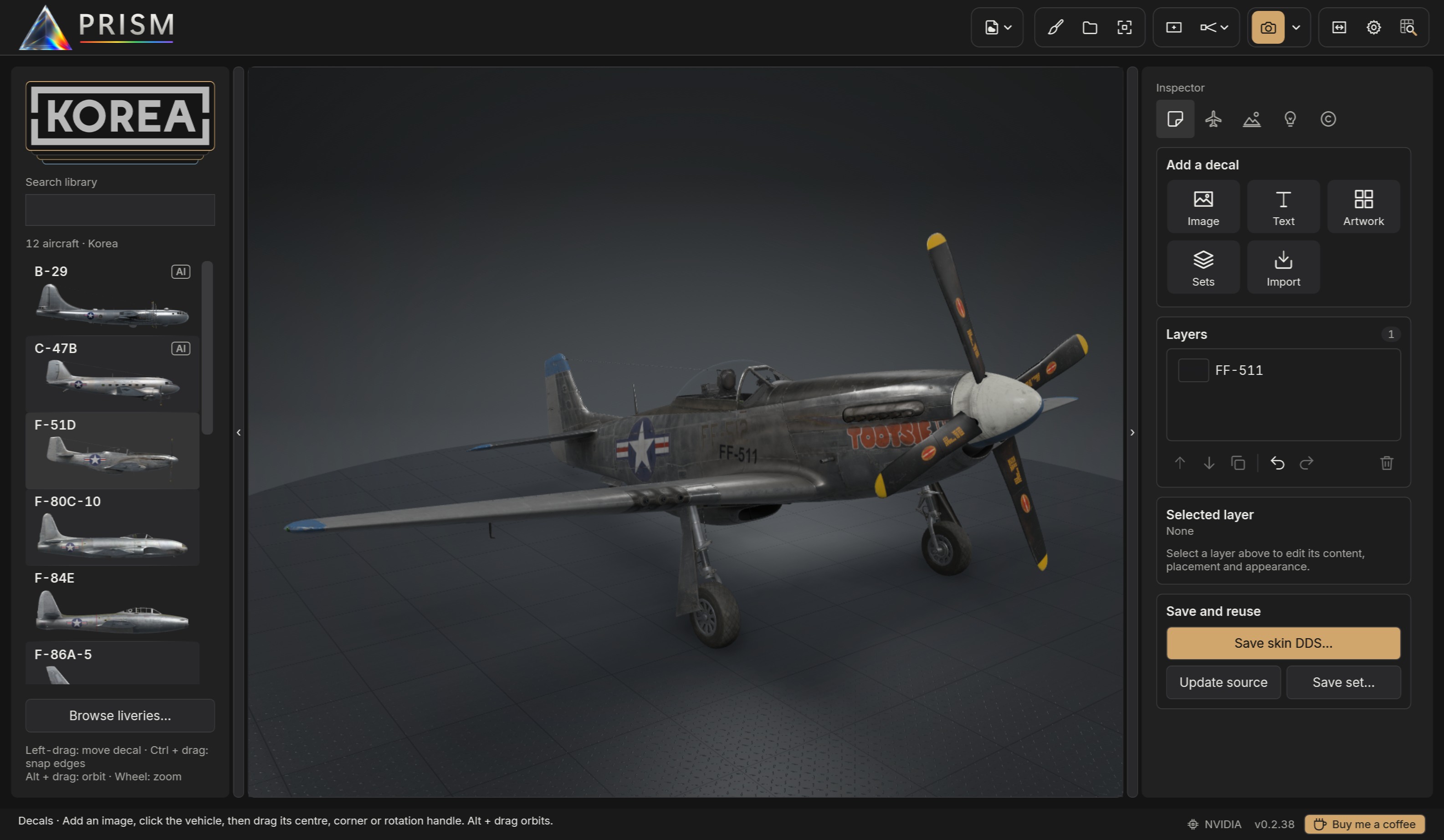1444x840 pixels.
Task: Expand the chevron beside the camera button
Action: [1296, 27]
